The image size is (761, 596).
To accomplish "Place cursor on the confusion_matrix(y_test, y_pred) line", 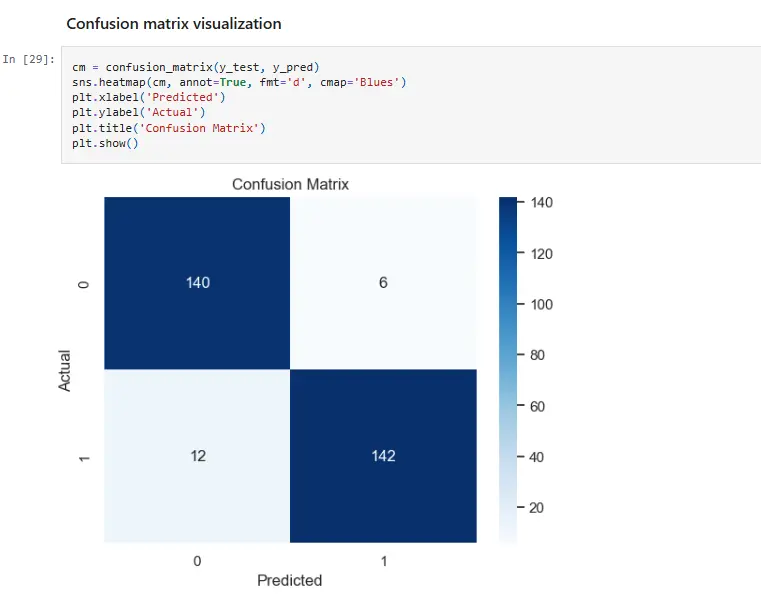I will [x=195, y=66].
